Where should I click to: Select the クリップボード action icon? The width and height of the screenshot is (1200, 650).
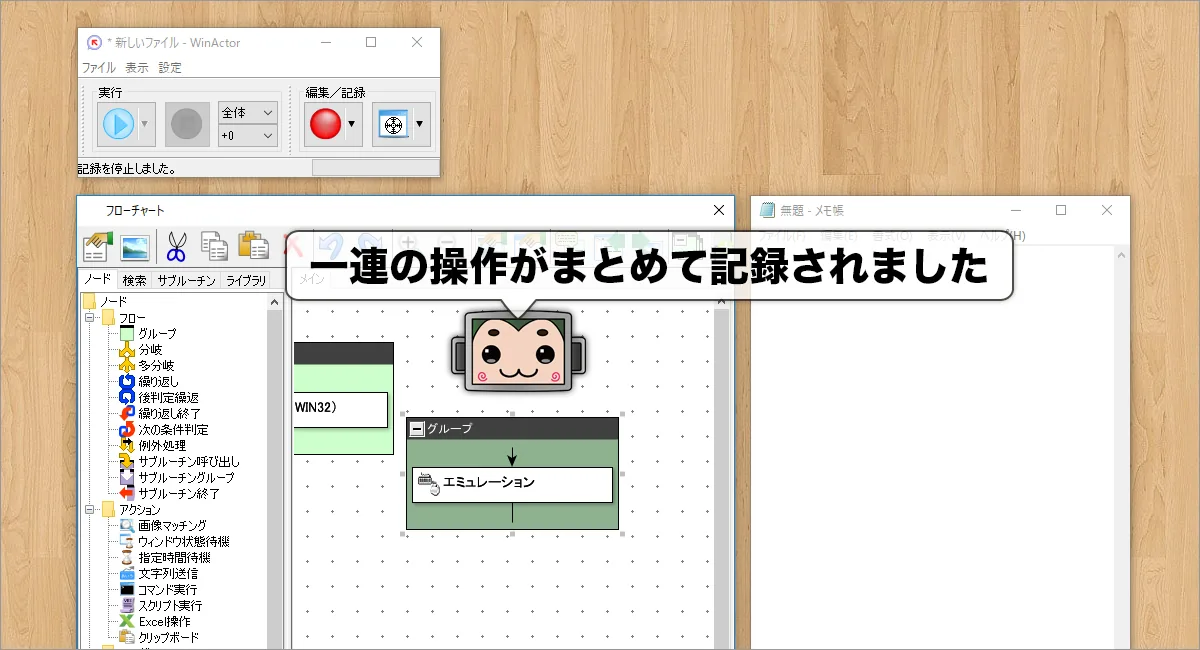(x=127, y=637)
